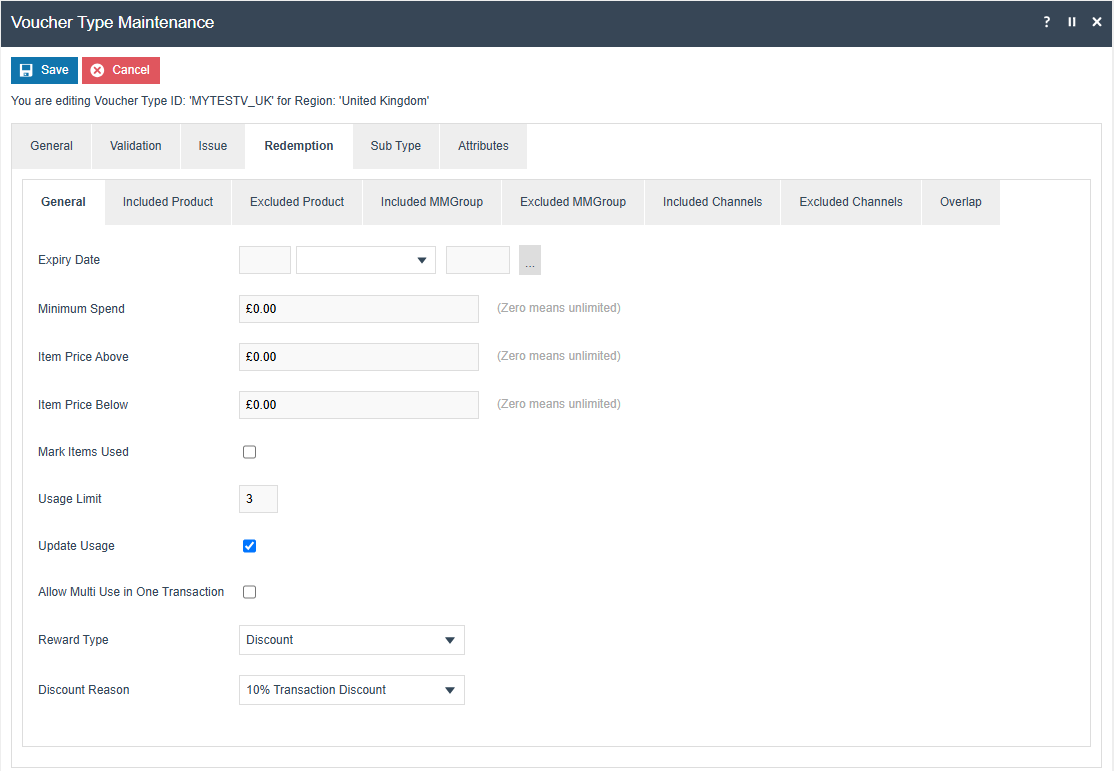The width and height of the screenshot is (1114, 771).
Task: Click 'Zero means unlimited' hint beside Minimum Spend
Action: (558, 308)
